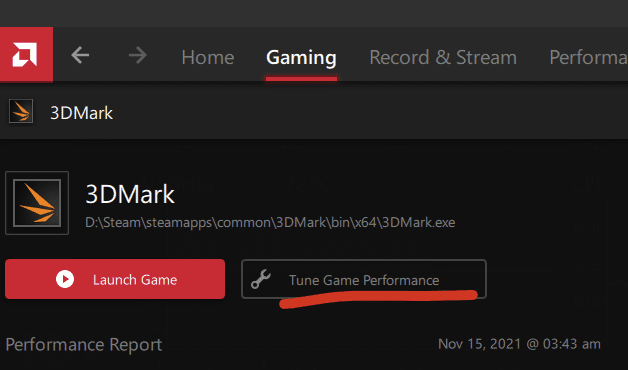Click the Nov 15, 2021 report timestamp

point(519,344)
